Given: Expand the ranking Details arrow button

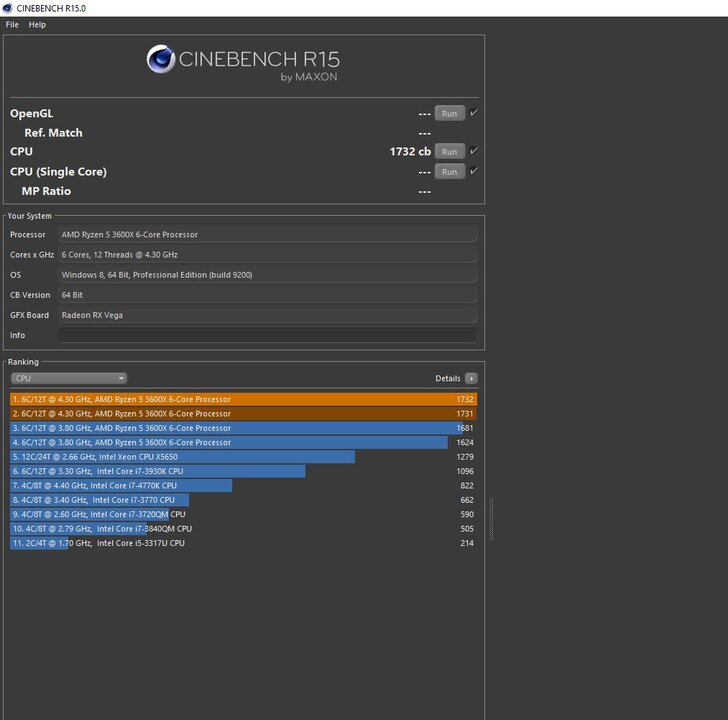Looking at the screenshot, I should click(x=471, y=378).
